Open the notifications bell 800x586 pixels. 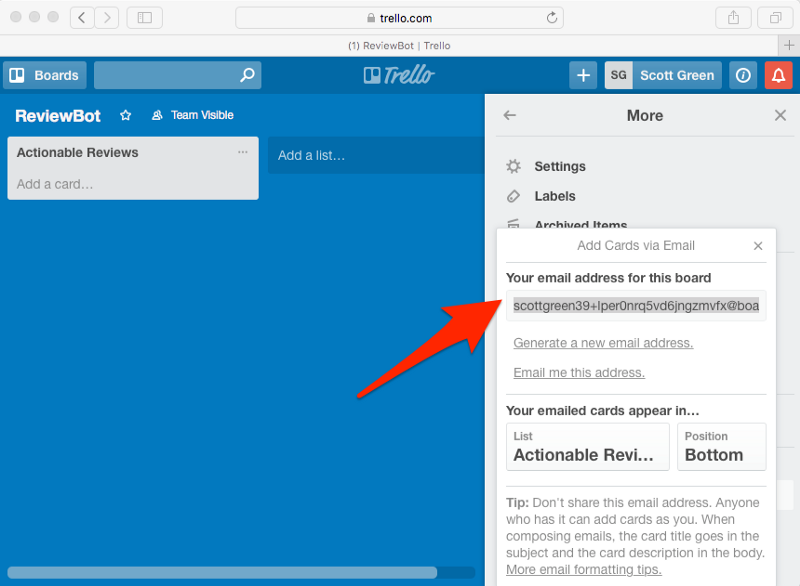(x=778, y=75)
